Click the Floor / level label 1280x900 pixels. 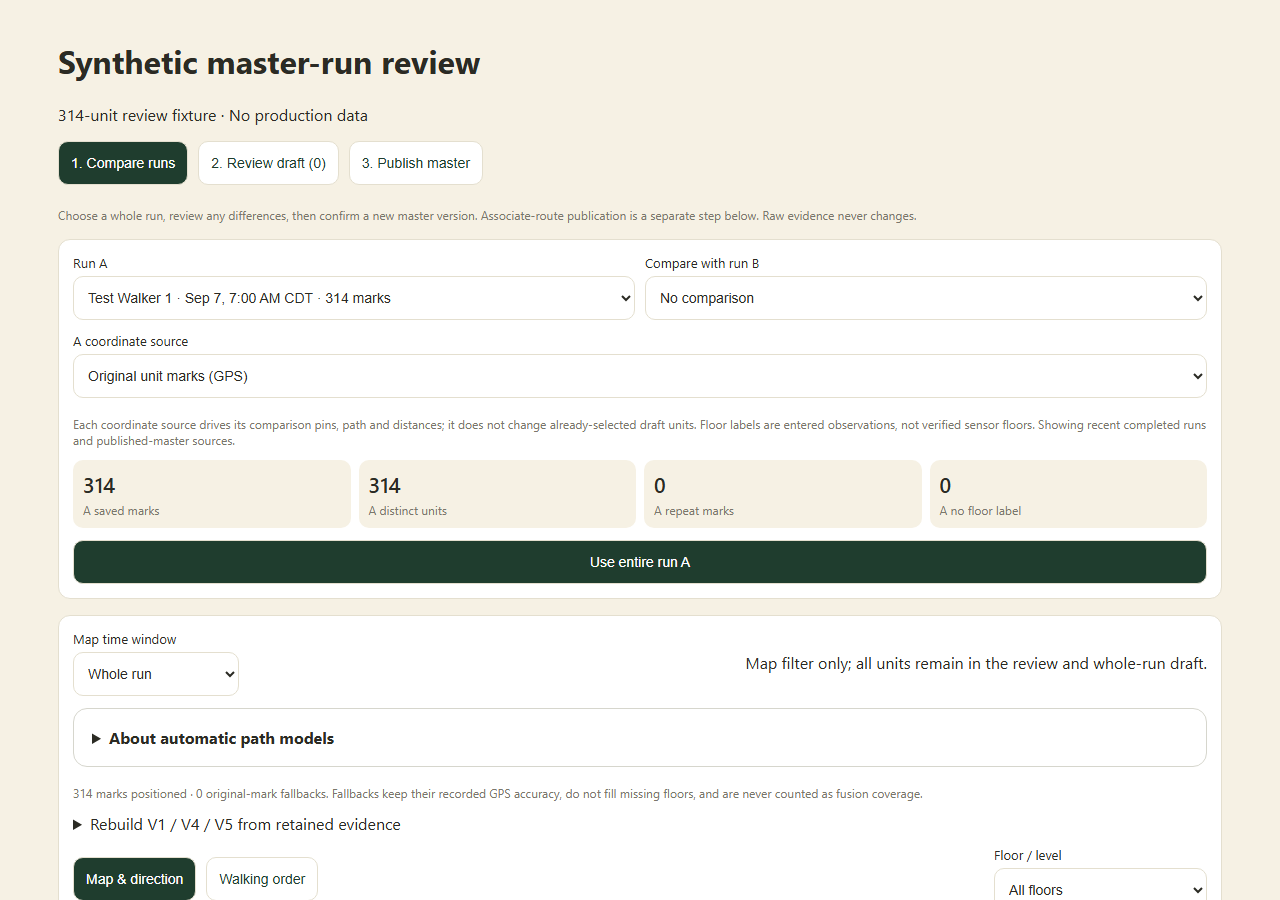click(1028, 856)
